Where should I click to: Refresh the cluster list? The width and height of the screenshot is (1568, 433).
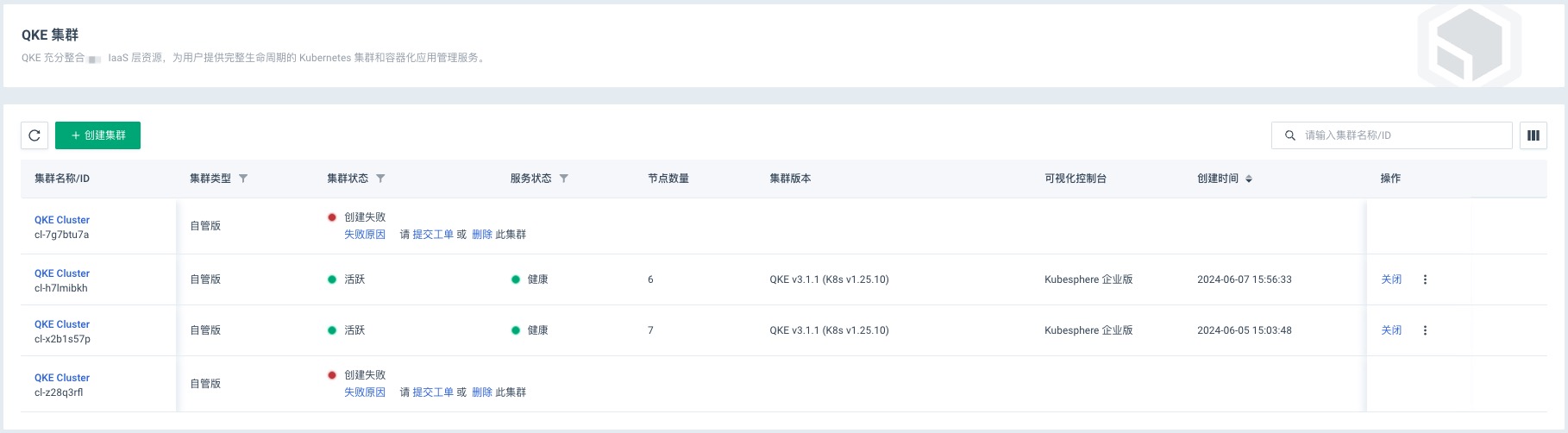coord(34,135)
